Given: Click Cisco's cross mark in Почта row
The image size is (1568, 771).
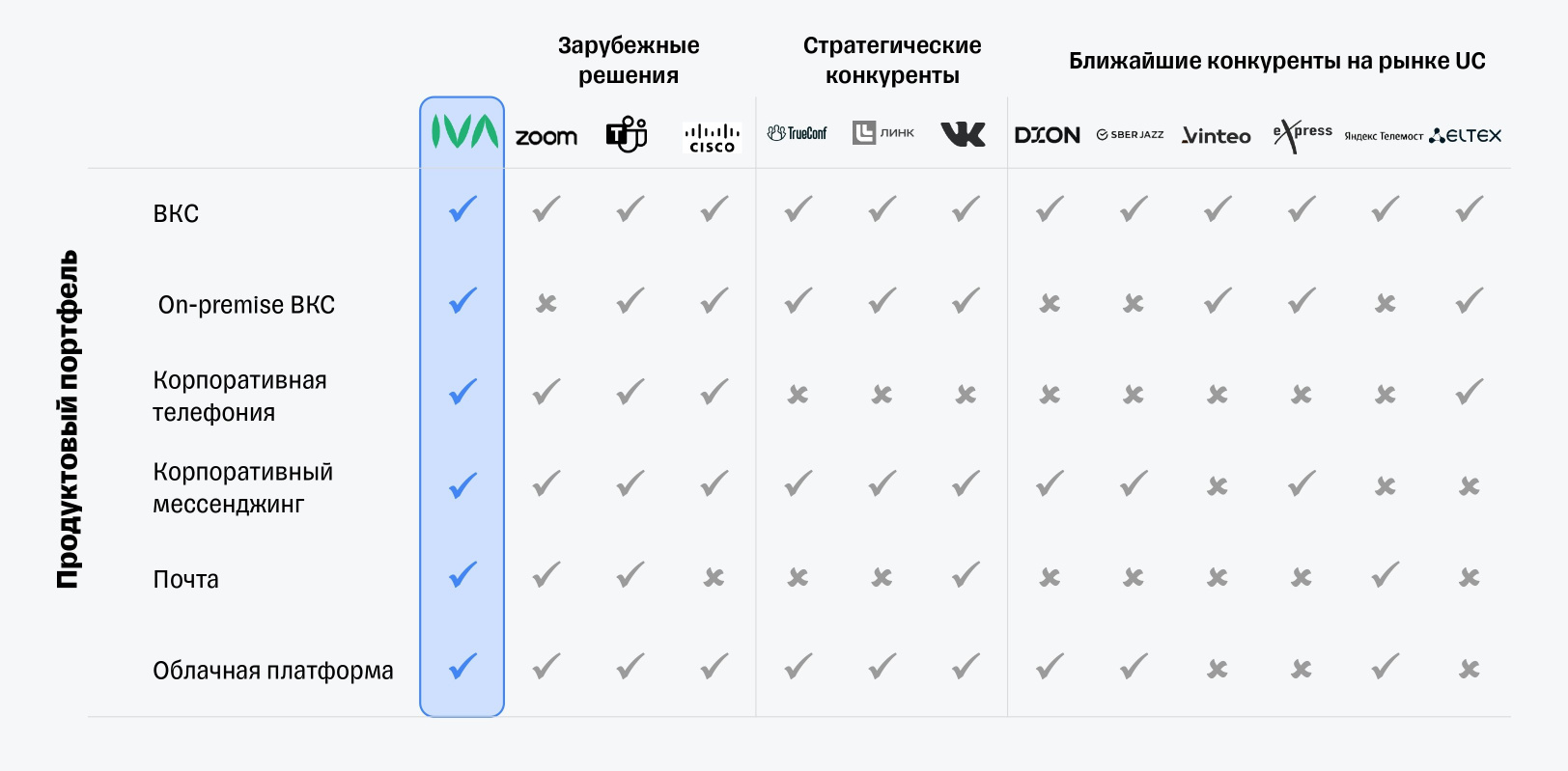Looking at the screenshot, I should (x=714, y=577).
